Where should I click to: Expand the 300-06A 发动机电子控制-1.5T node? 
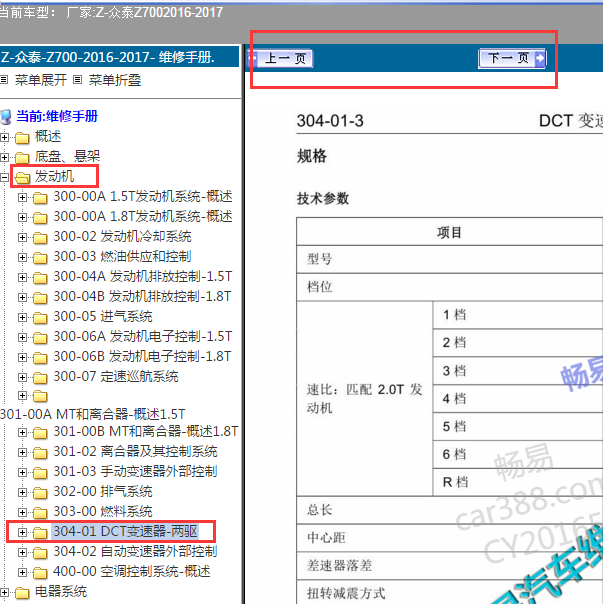pyautogui.click(x=22, y=337)
